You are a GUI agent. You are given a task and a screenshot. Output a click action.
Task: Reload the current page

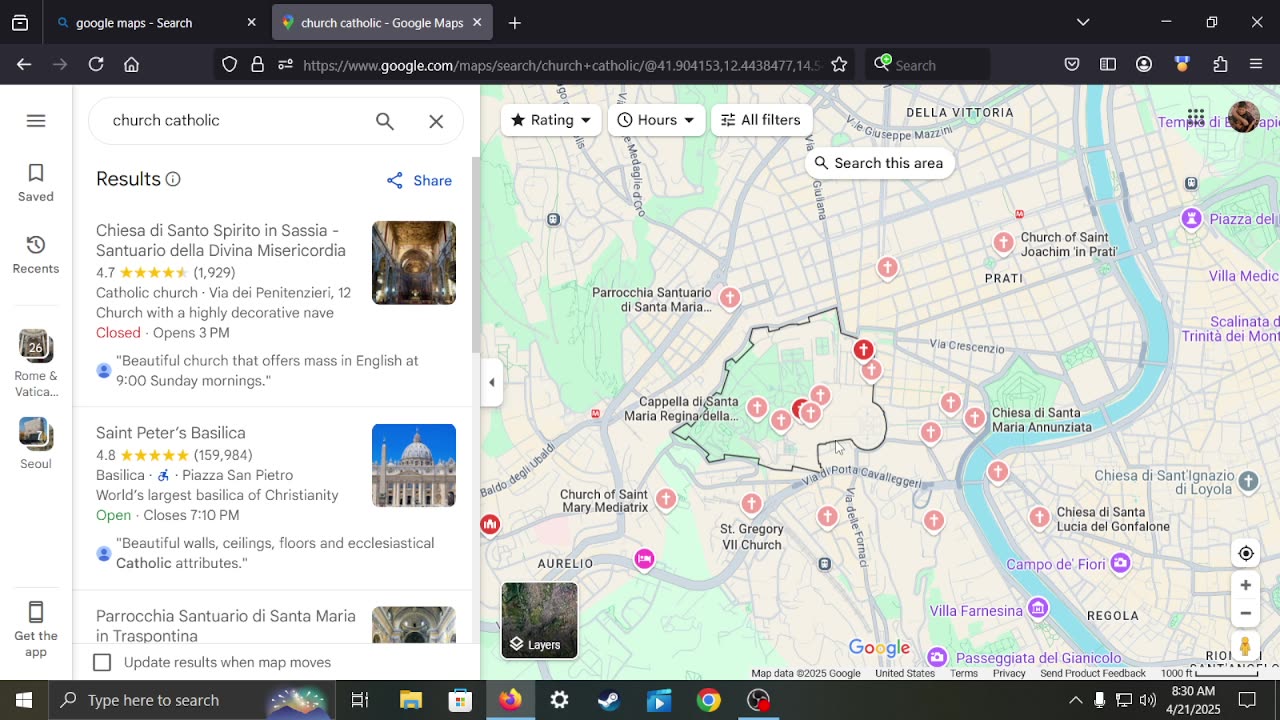click(96, 65)
